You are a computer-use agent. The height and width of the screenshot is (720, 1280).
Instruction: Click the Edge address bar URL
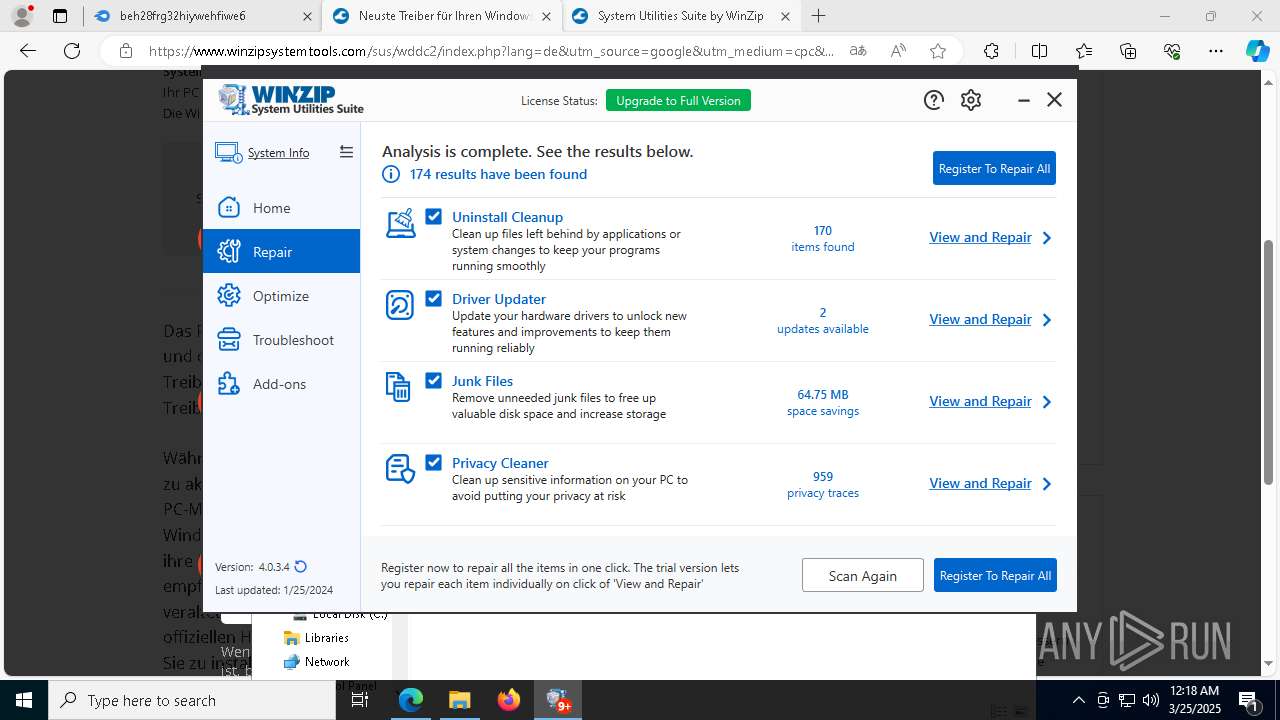pyautogui.click(x=491, y=51)
